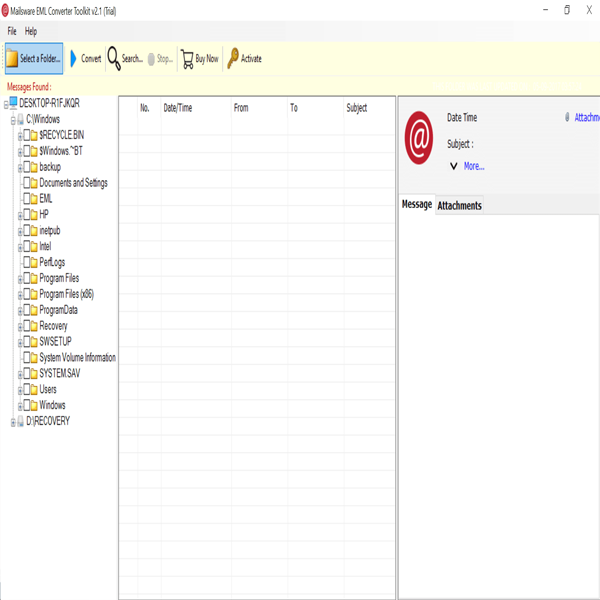Select the inetpub folder checkbox
Image resolution: width=600 pixels, height=600 pixels.
27,230
